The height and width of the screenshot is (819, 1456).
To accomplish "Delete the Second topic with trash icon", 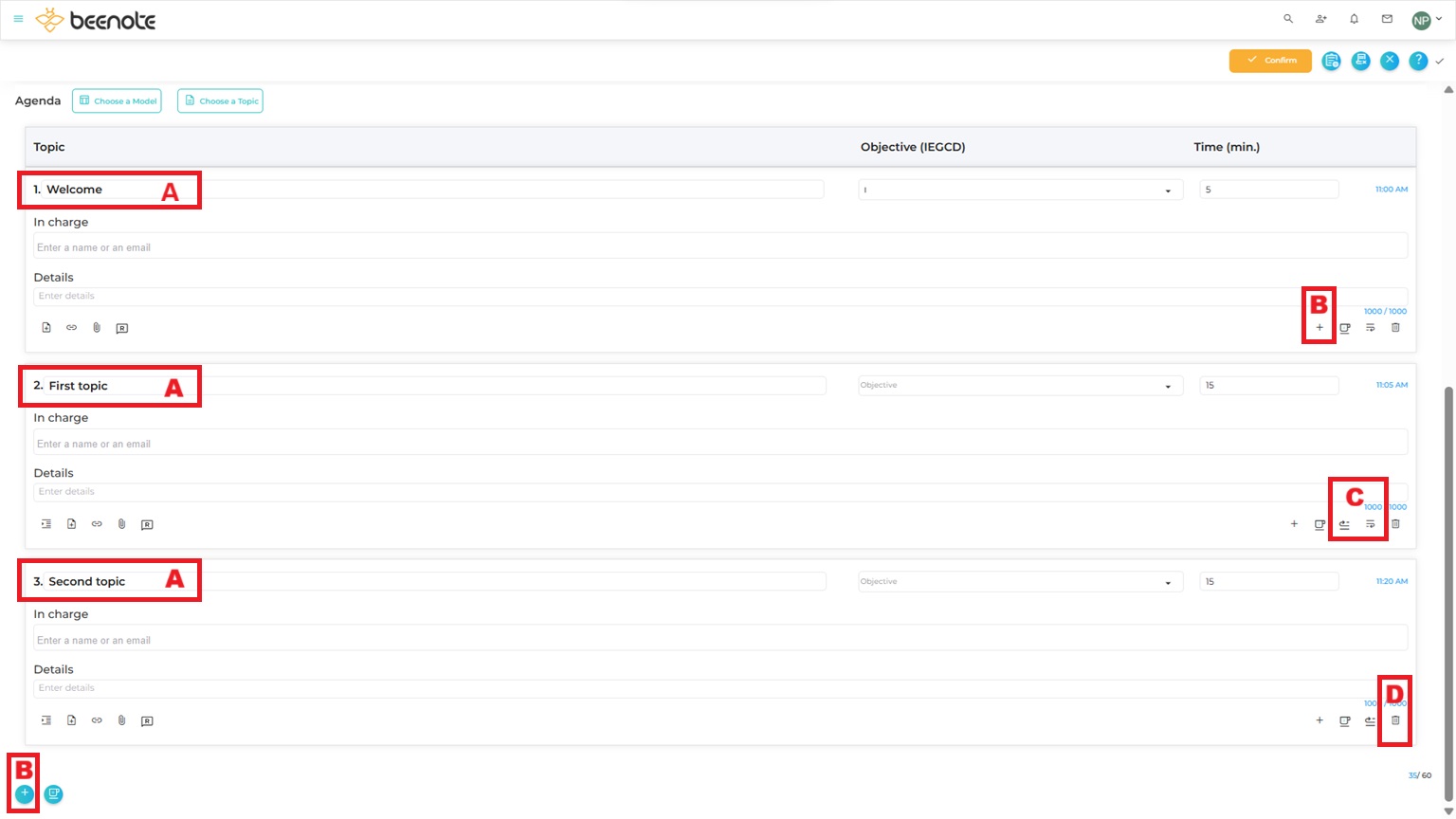I will pos(1395,720).
